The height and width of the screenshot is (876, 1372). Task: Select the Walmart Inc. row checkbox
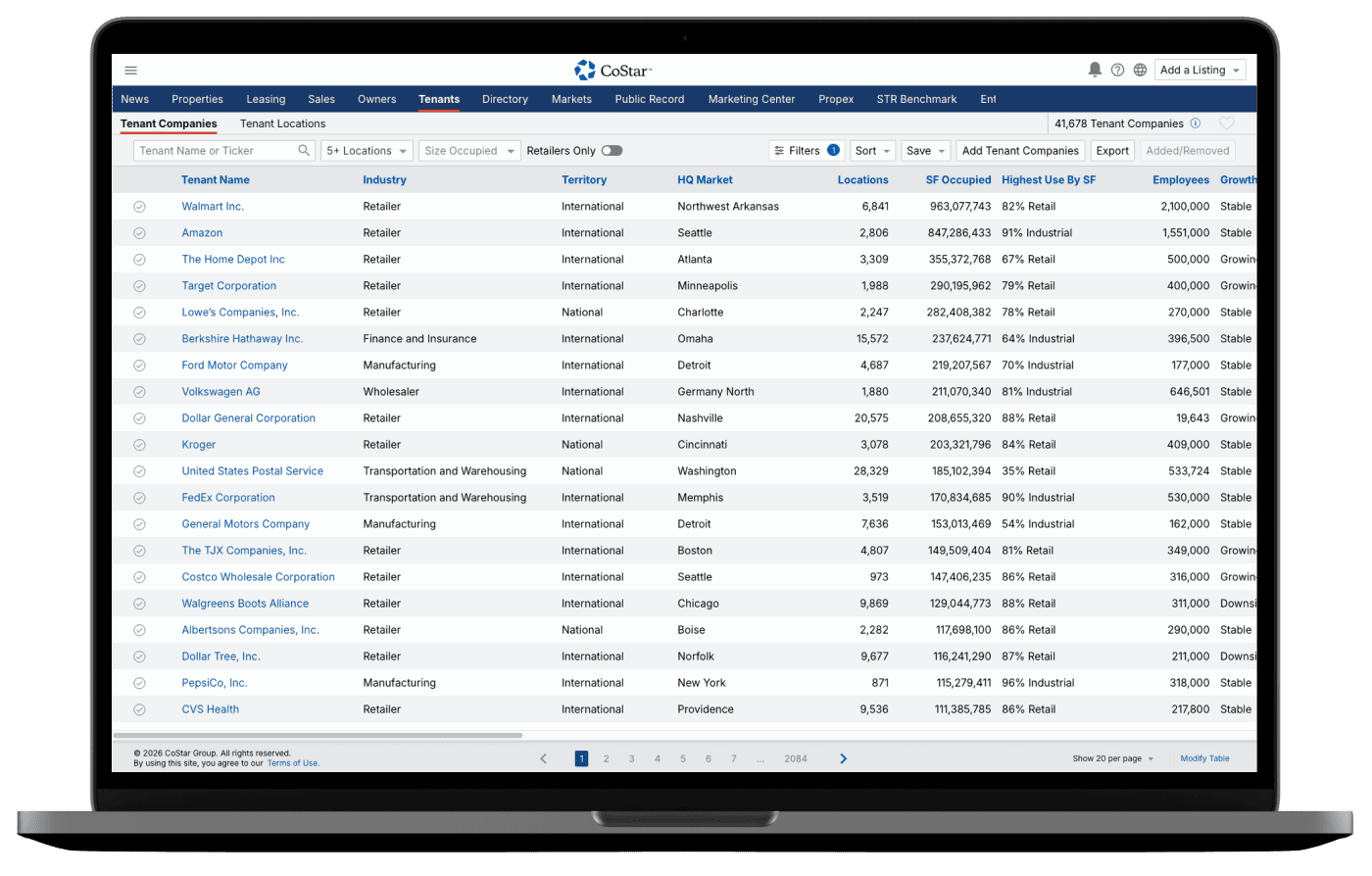[139, 207]
